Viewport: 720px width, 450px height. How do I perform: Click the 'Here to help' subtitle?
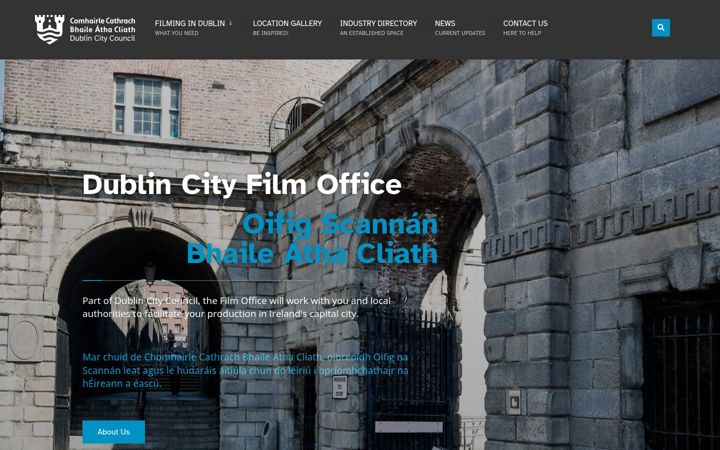[x=522, y=33]
